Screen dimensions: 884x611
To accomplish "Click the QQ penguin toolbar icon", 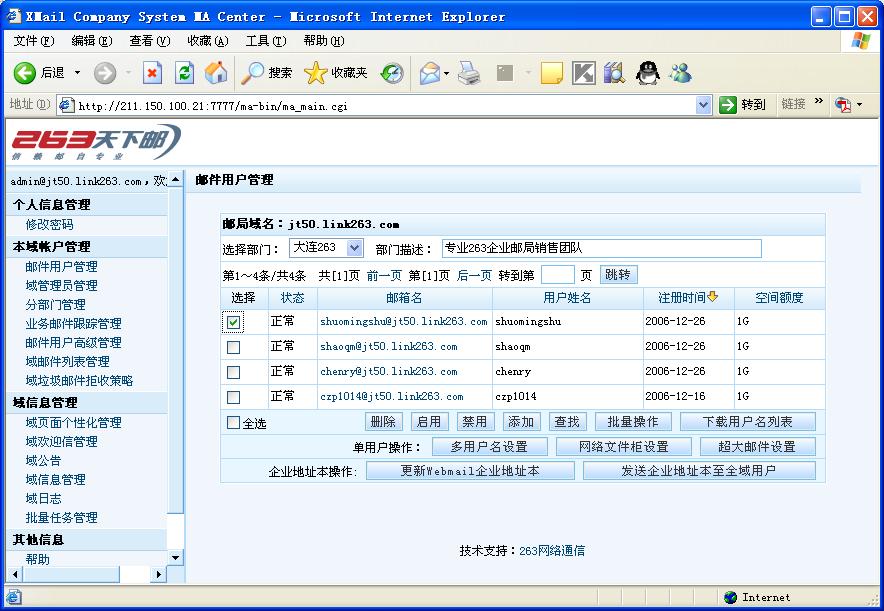I will tap(648, 73).
